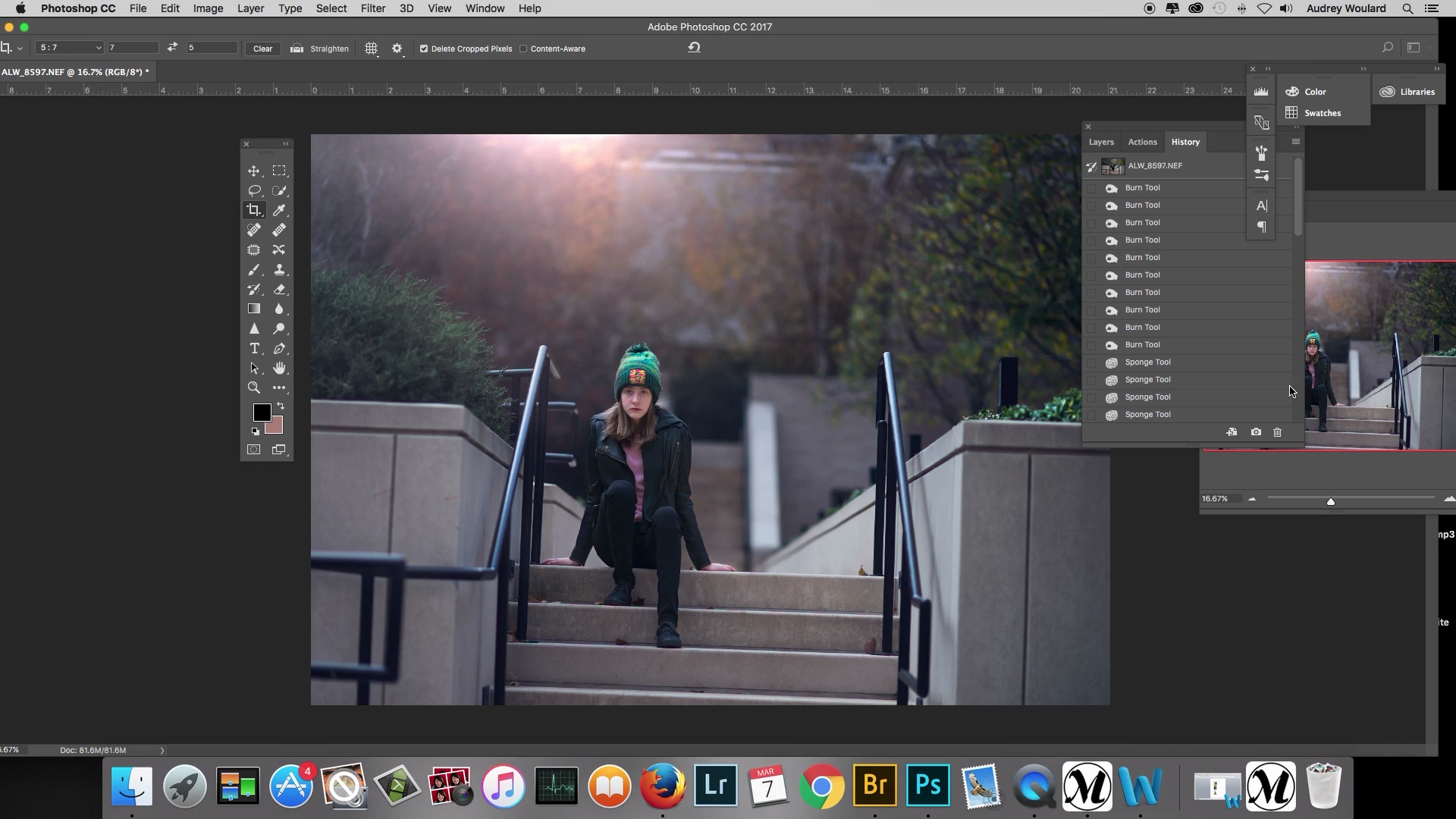The image size is (1456, 819).
Task: Open History panel flyout menu
Action: [x=1295, y=142]
